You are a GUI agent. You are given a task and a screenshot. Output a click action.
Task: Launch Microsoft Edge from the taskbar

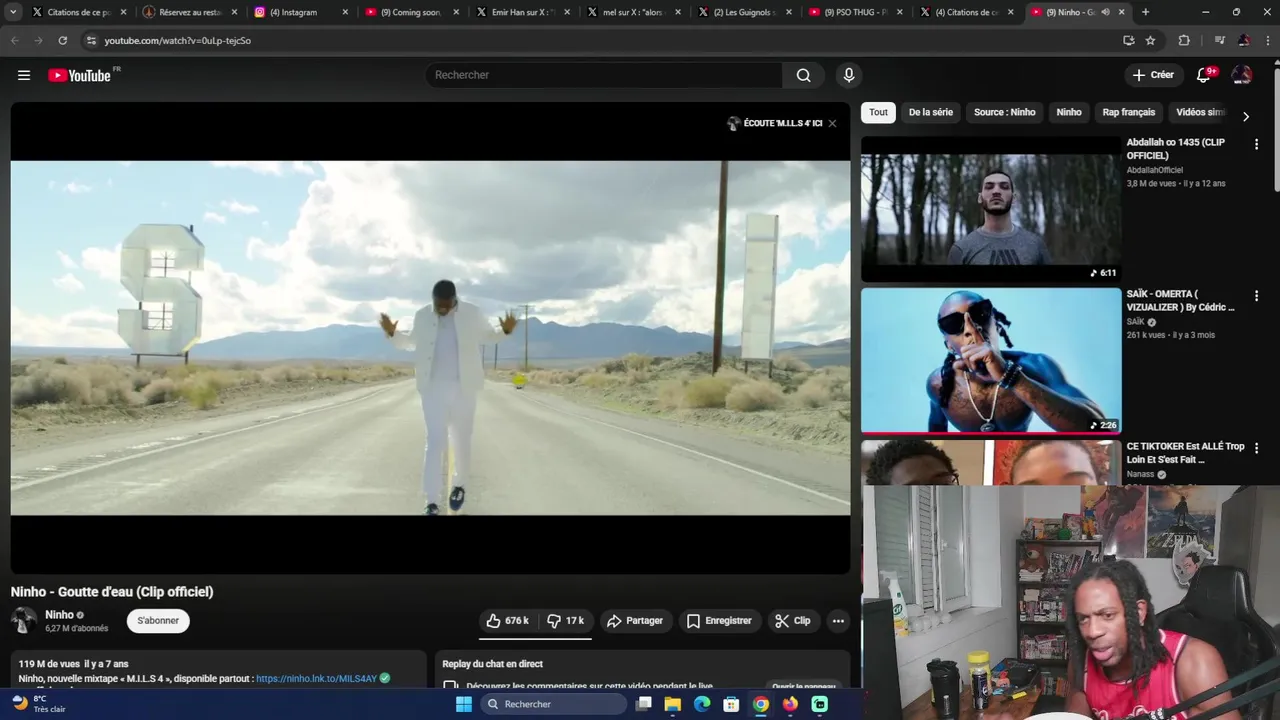click(x=702, y=704)
